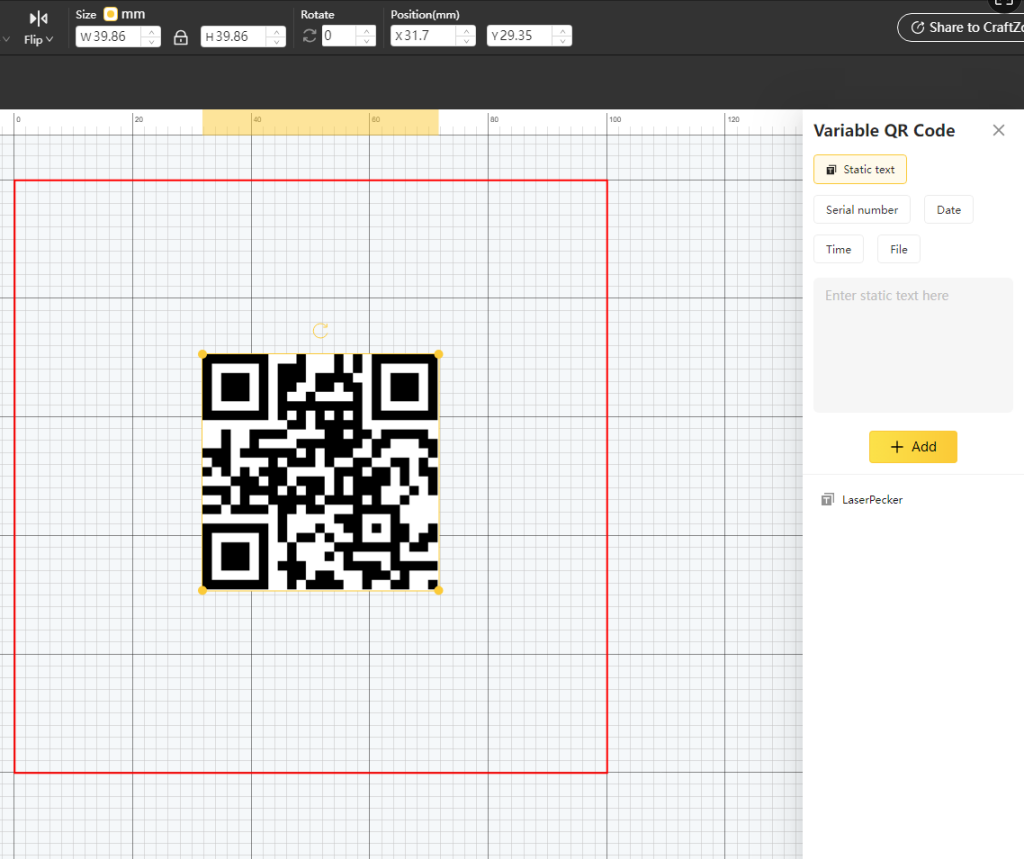This screenshot has width=1024, height=859.
Task: Select the Time option
Action: coord(839,249)
